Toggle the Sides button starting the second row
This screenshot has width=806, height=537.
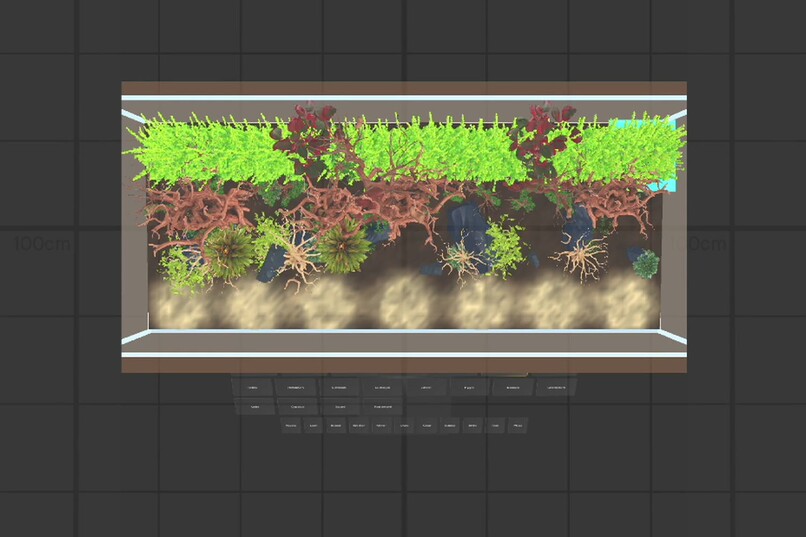[255, 406]
